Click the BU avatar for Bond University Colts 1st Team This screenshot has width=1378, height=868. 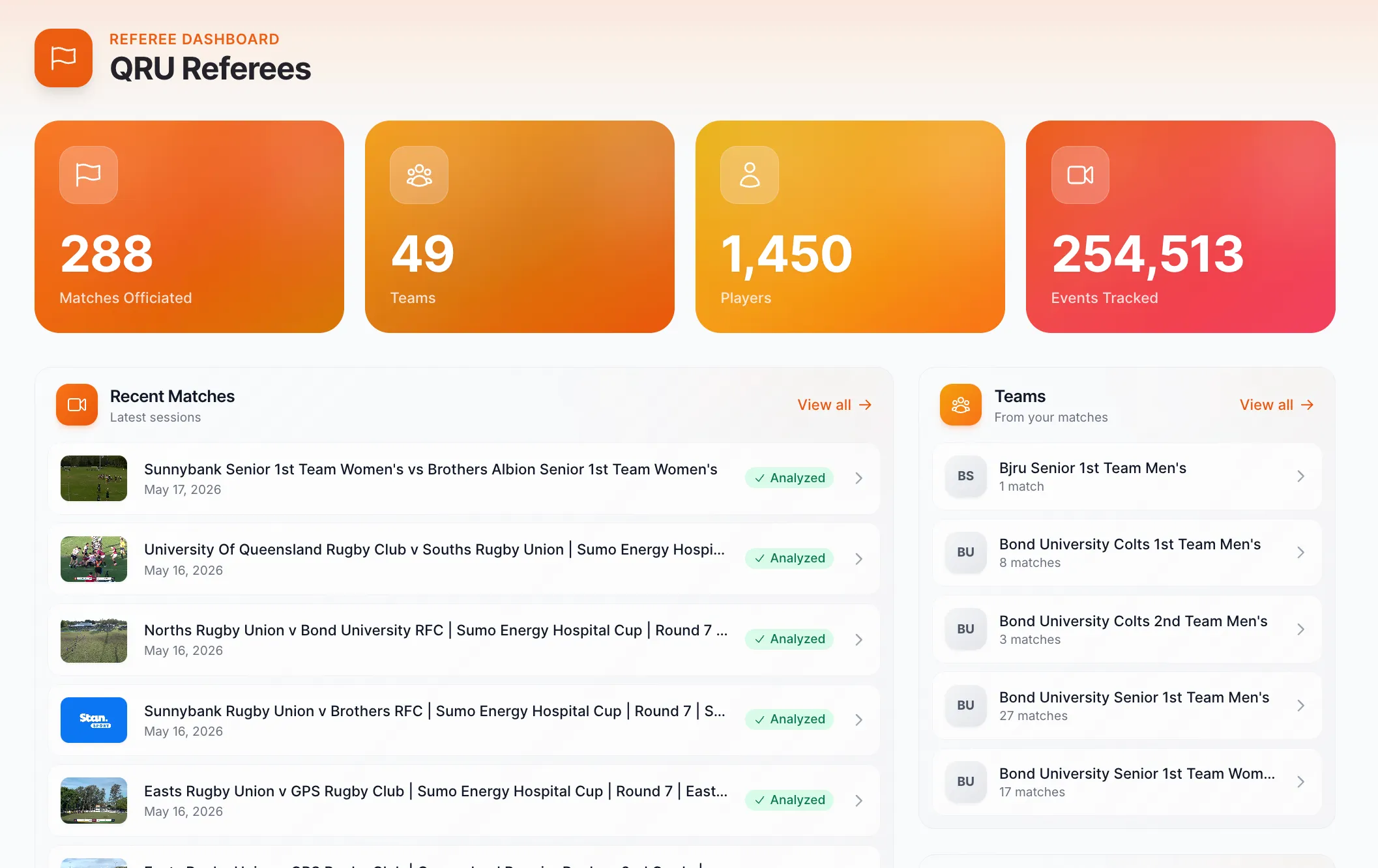coord(966,553)
